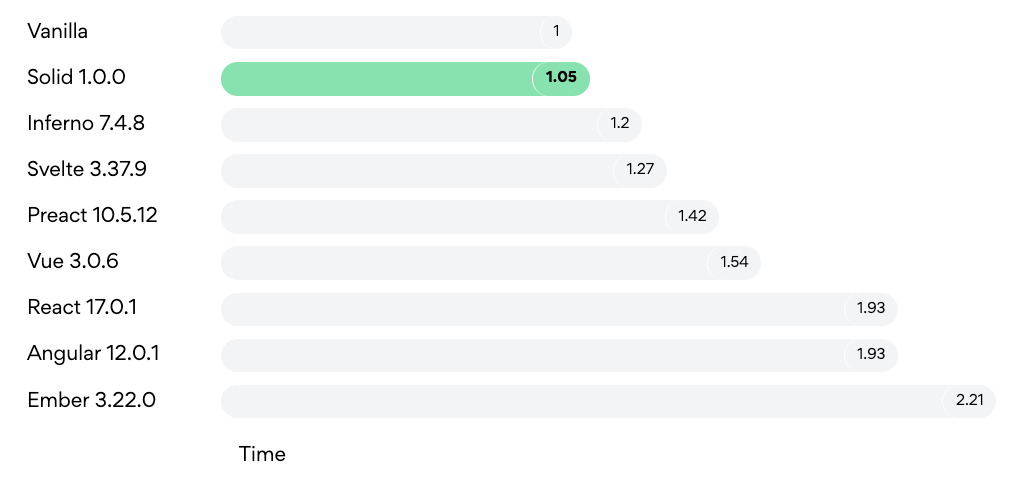1014x490 pixels.
Task: Click the 1.05 value badge
Action: (x=561, y=79)
